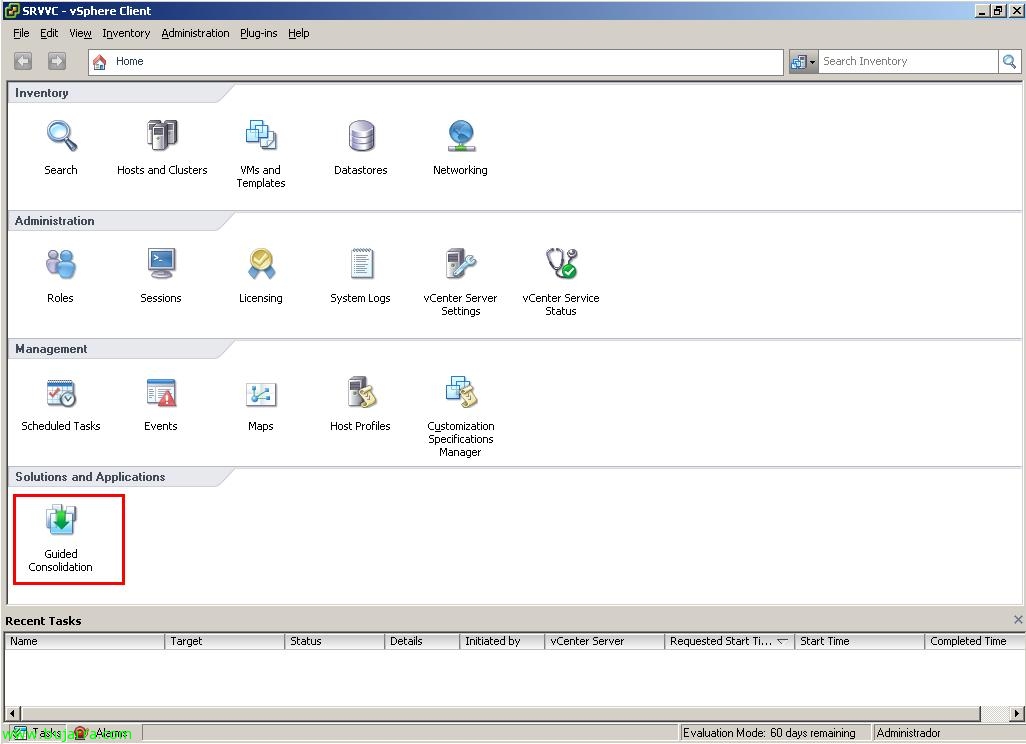
Task: Open the Networking inventory
Action: [460, 148]
